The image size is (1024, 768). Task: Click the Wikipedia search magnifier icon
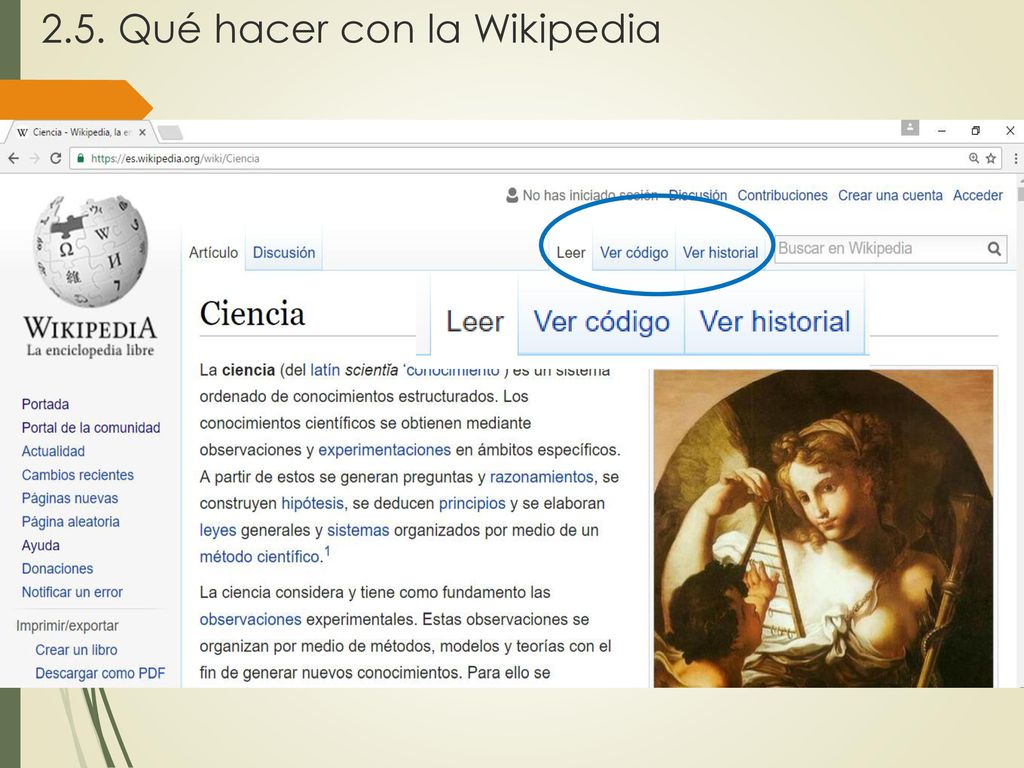coord(994,249)
